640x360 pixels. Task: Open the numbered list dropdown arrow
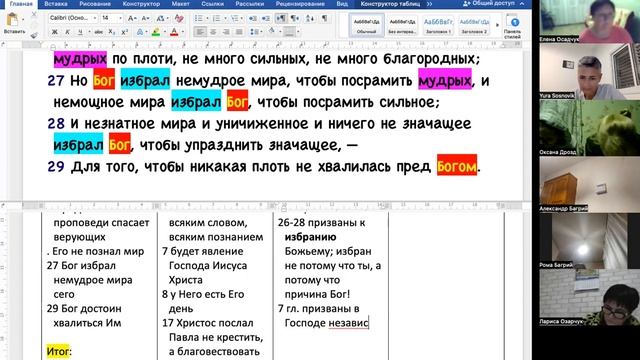[225, 18]
